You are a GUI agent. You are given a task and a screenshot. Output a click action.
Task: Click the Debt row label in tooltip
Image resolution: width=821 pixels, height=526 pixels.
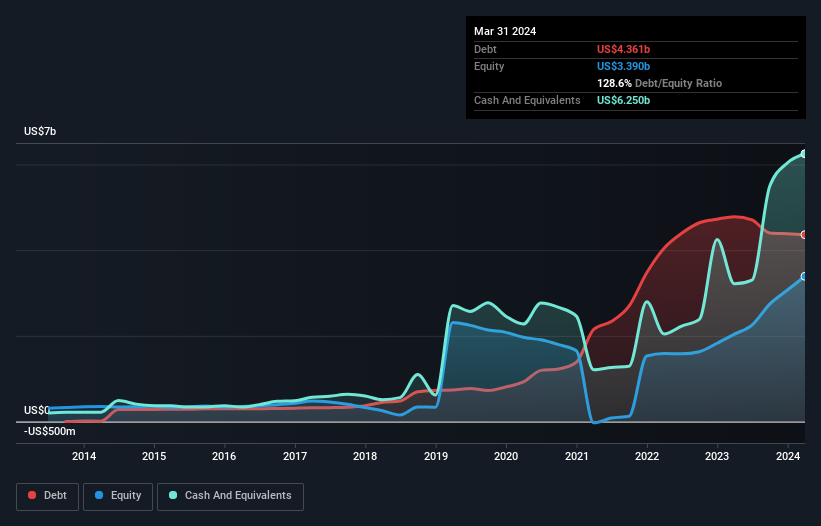(x=485, y=49)
